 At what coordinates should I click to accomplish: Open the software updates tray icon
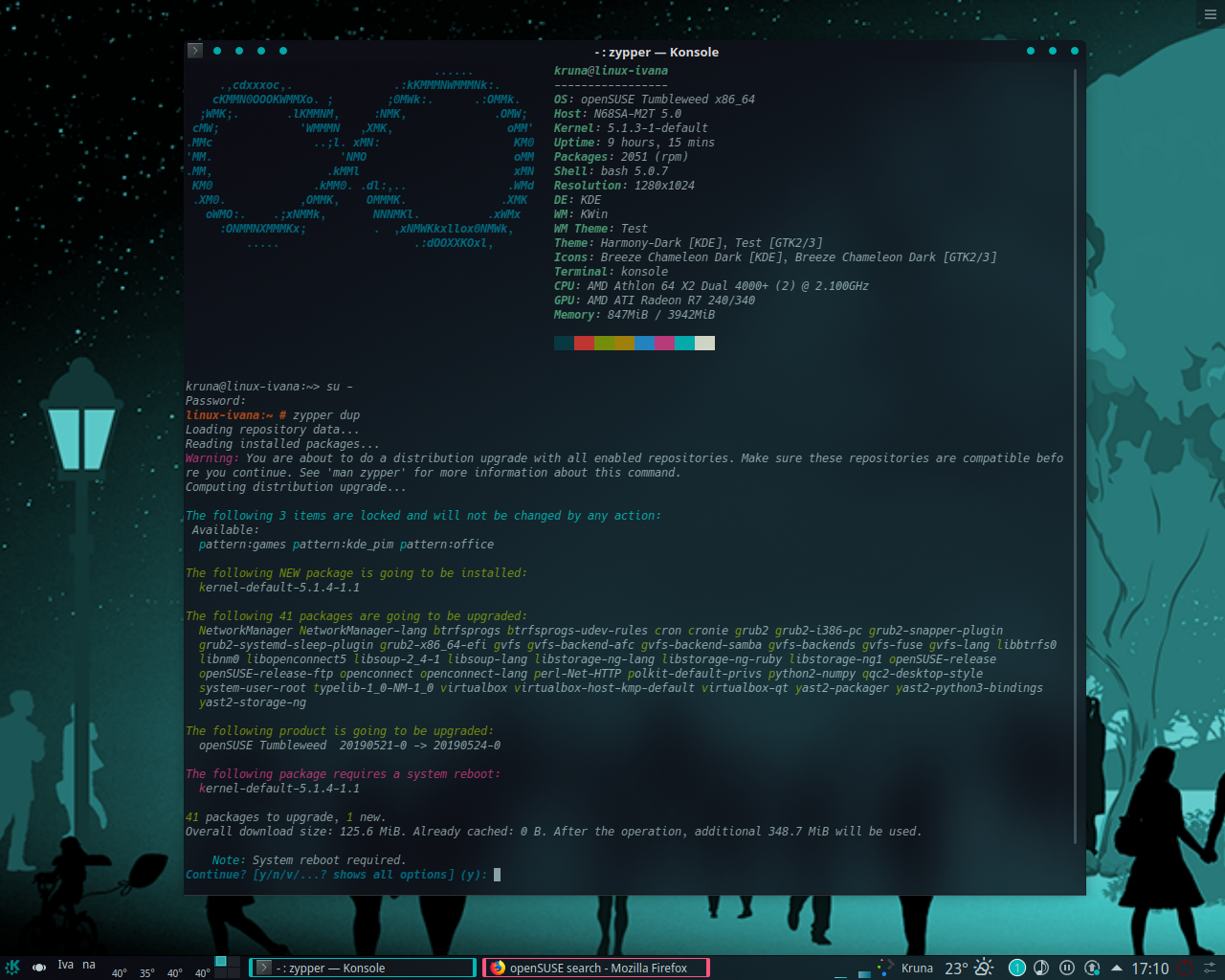click(1092, 968)
